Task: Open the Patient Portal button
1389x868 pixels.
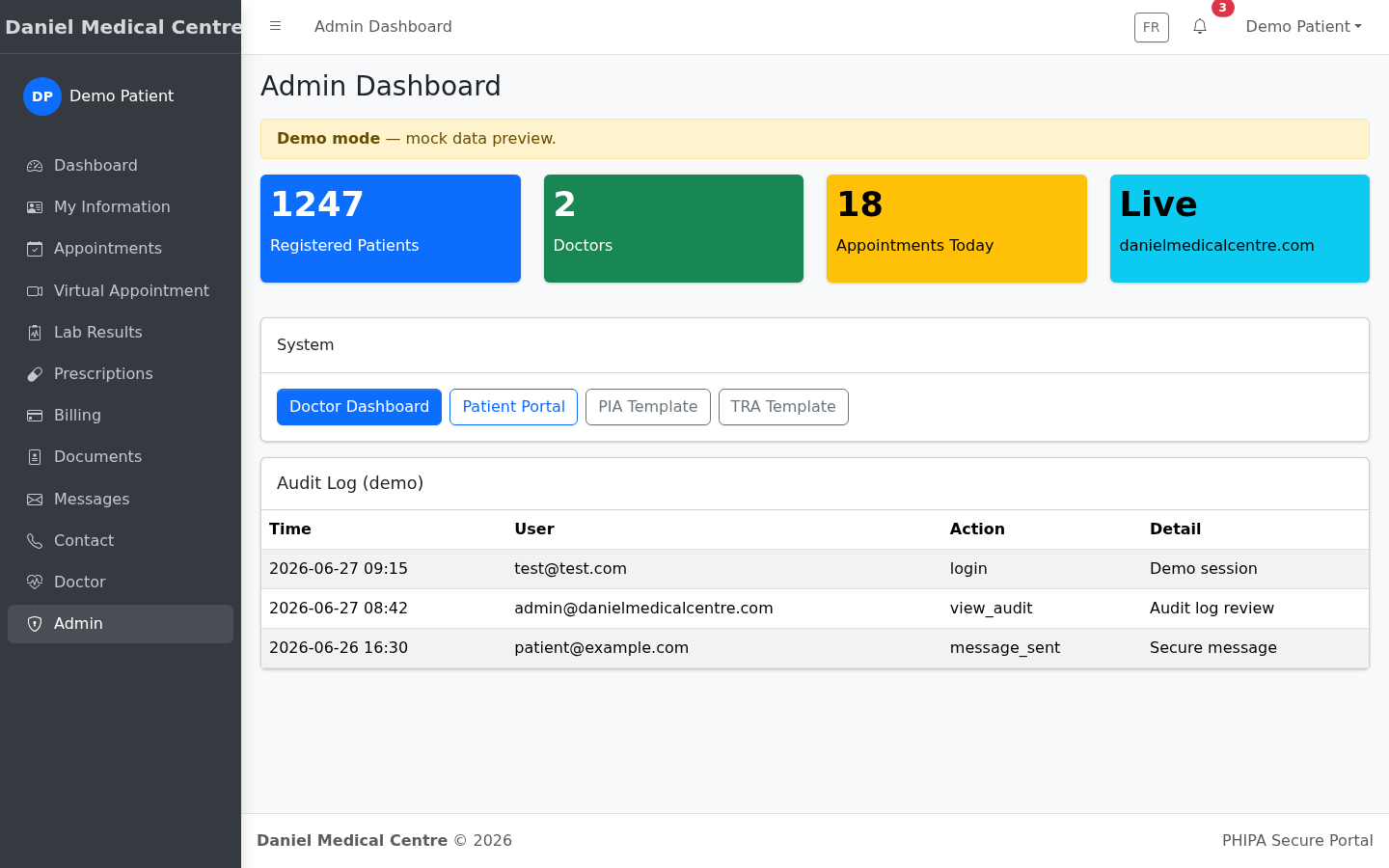Action: 513,407
